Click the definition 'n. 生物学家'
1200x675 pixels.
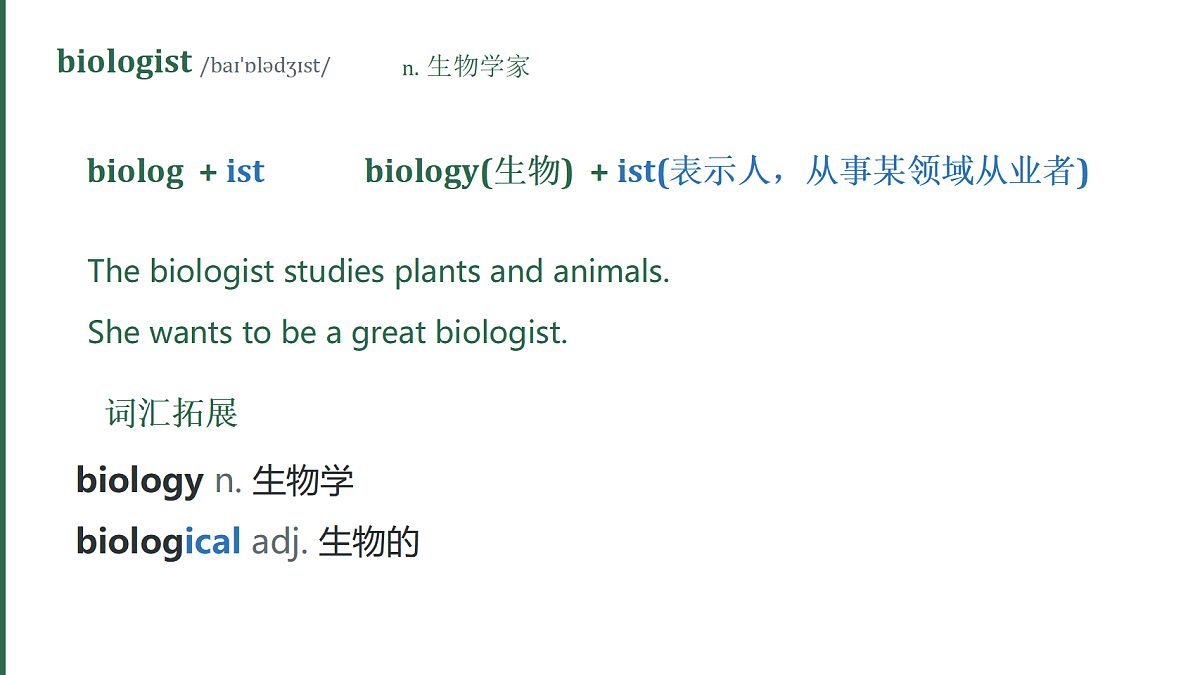[466, 67]
